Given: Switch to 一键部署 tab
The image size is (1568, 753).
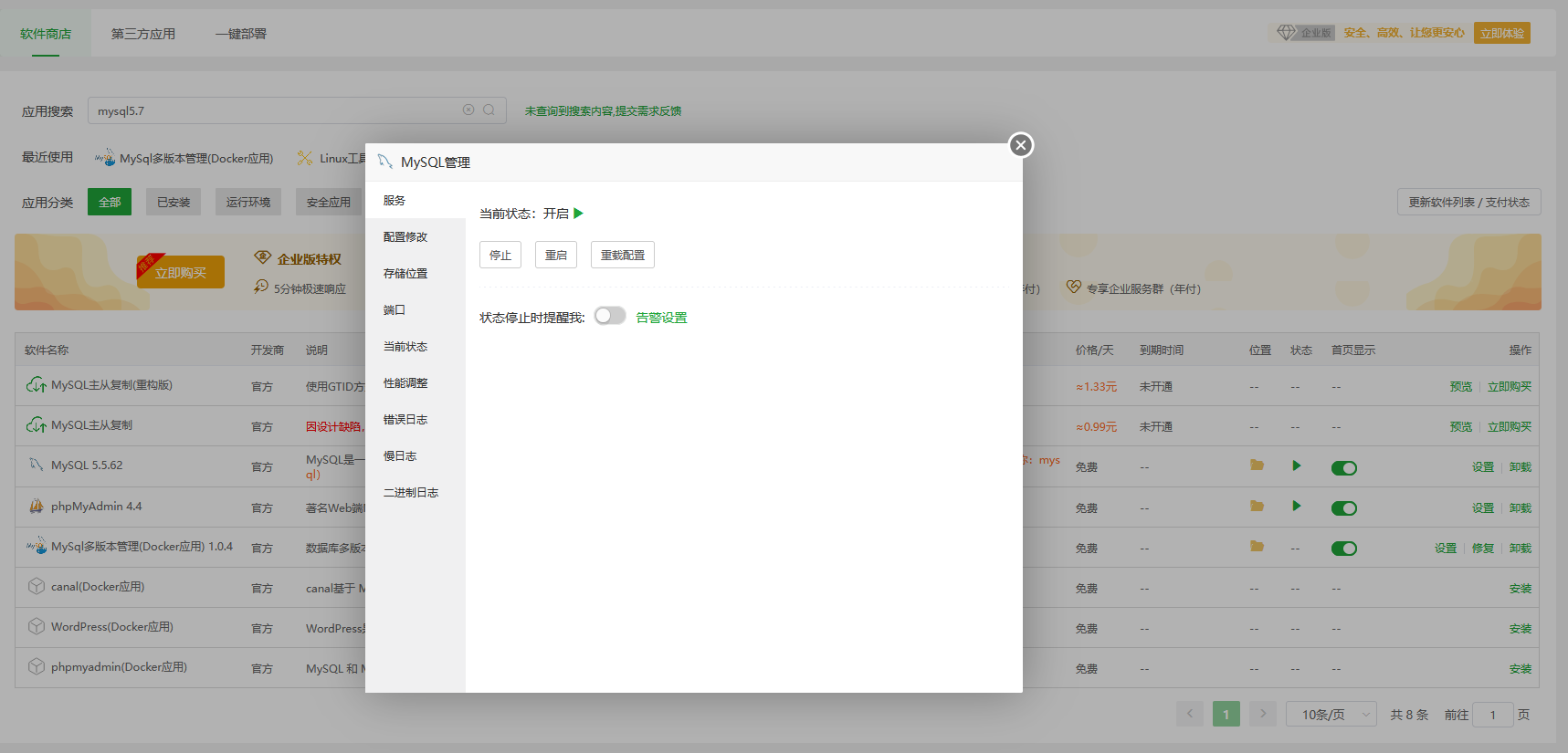Looking at the screenshot, I should click(241, 34).
